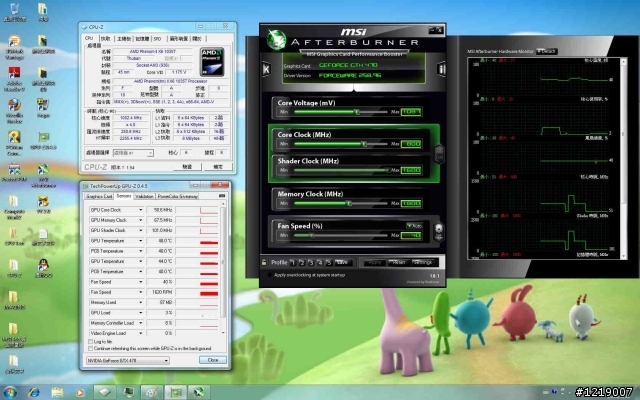The height and width of the screenshot is (400, 640).
Task: Select Afterburner profile slot 5
Action: tap(329, 262)
